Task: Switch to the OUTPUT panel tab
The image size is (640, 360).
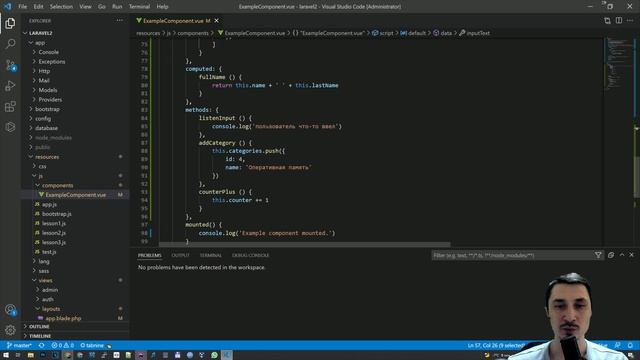Action: point(180,255)
